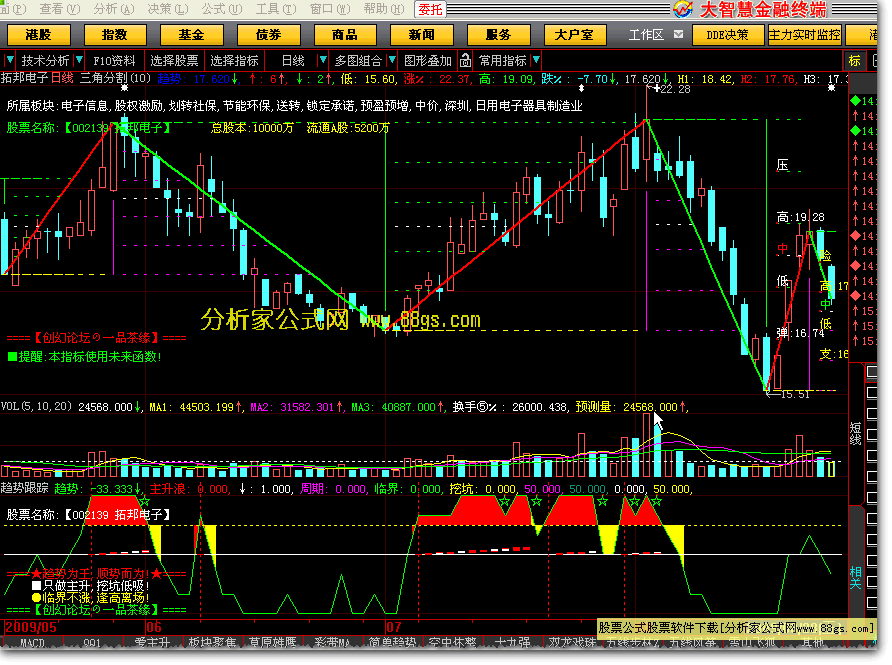Open the 分析(A) menu
Image resolution: width=892 pixels, height=665 pixels.
pyautogui.click(x=114, y=9)
